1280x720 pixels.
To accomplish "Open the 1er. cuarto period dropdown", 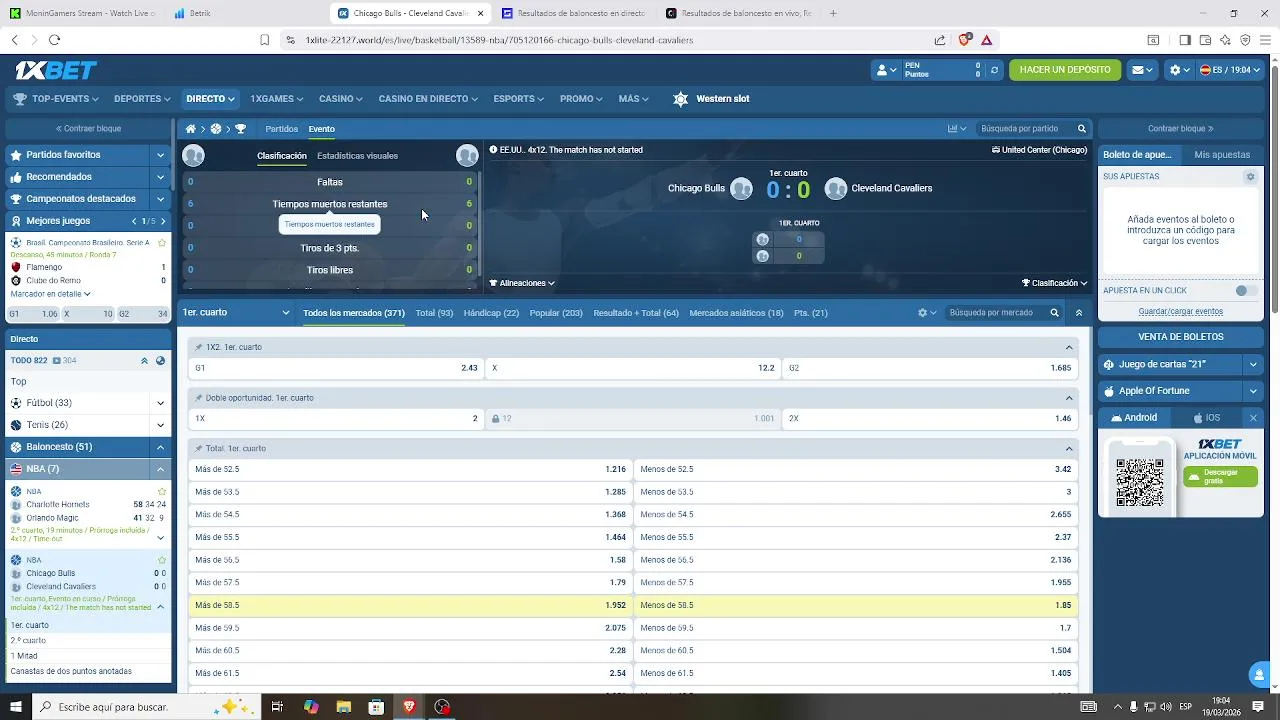I will [x=236, y=313].
